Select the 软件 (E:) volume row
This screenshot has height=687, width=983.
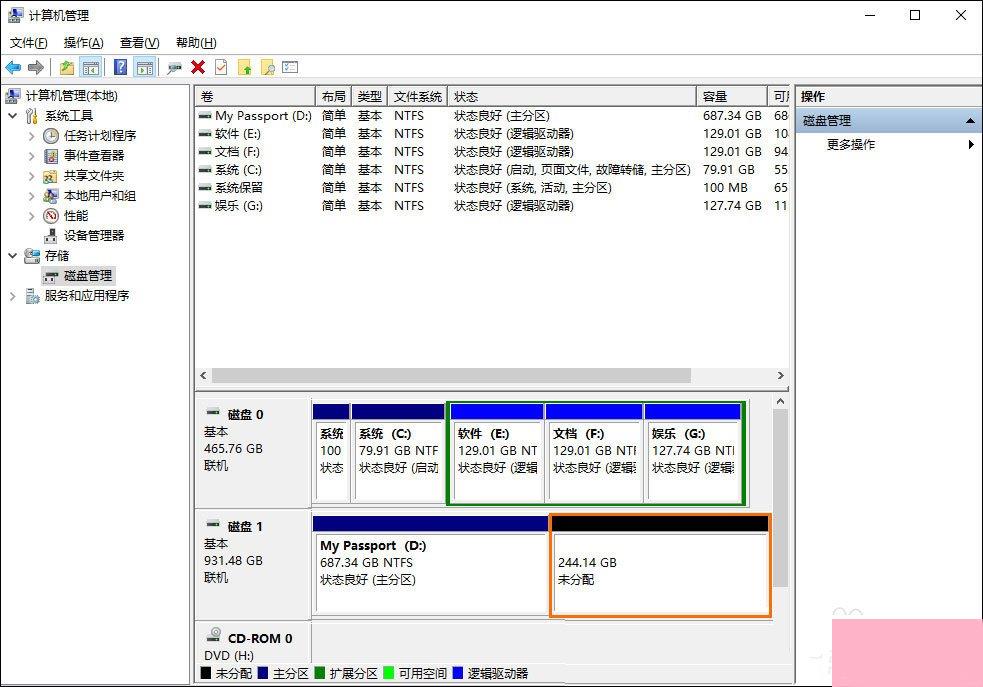pos(492,134)
